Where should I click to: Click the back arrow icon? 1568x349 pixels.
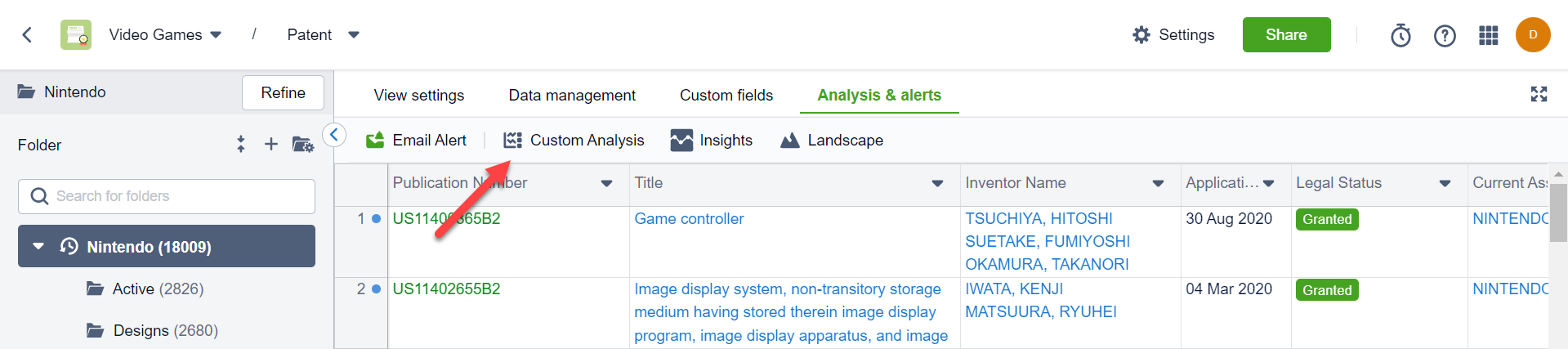click(x=27, y=34)
